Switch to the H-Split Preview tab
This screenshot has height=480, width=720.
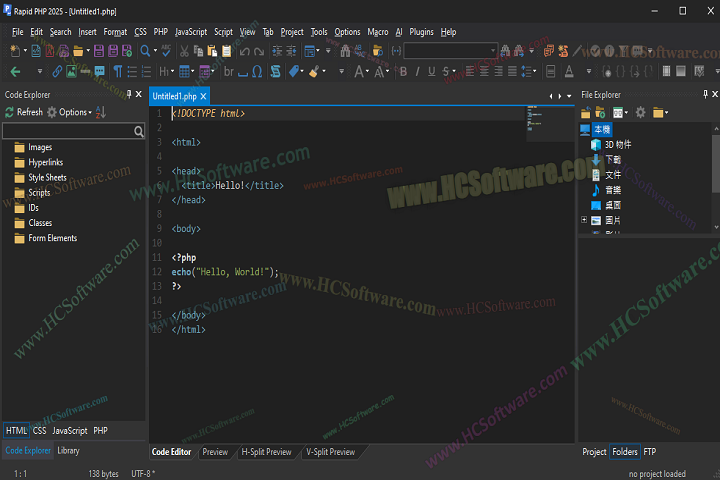(x=266, y=452)
